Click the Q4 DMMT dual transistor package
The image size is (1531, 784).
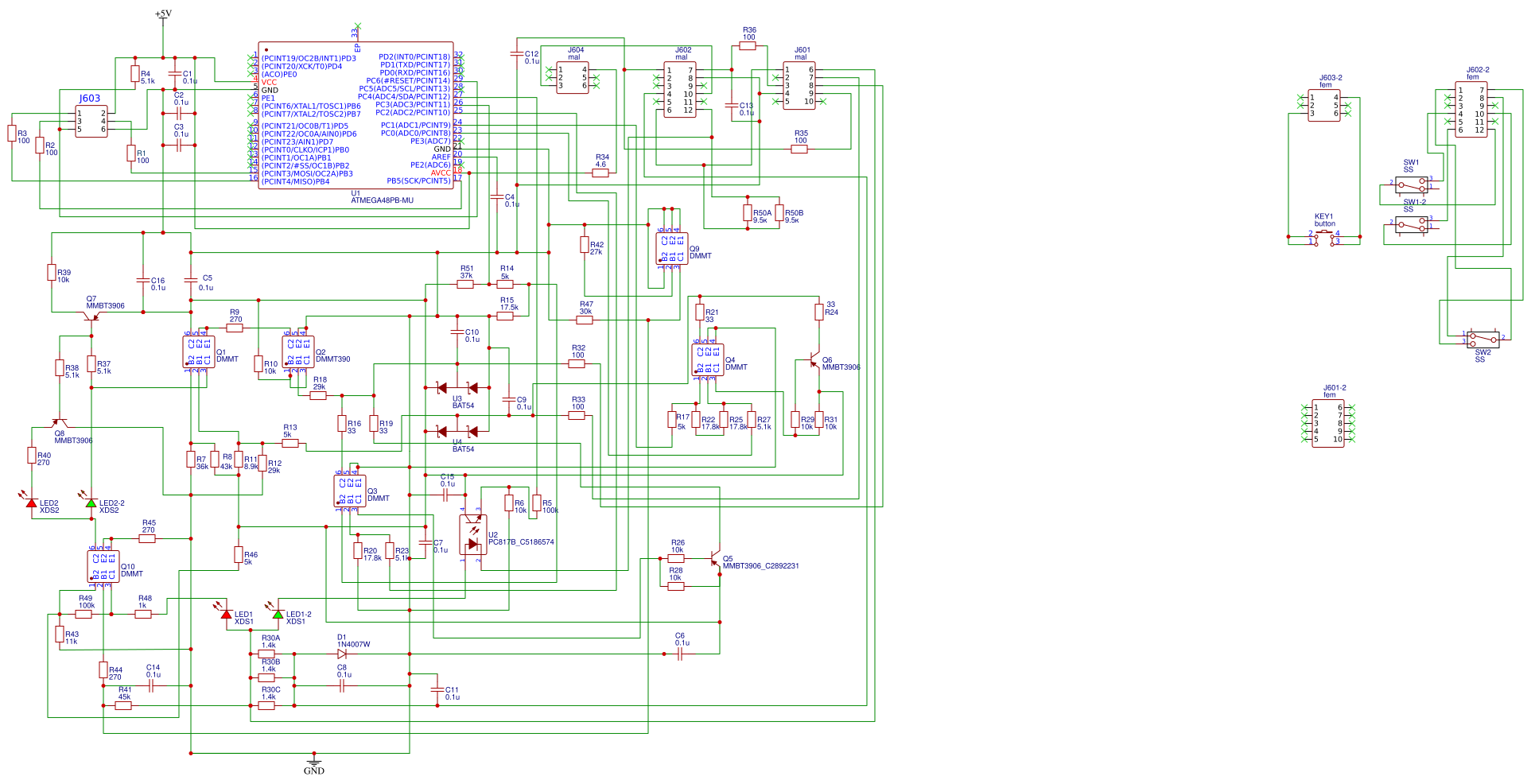click(x=708, y=360)
